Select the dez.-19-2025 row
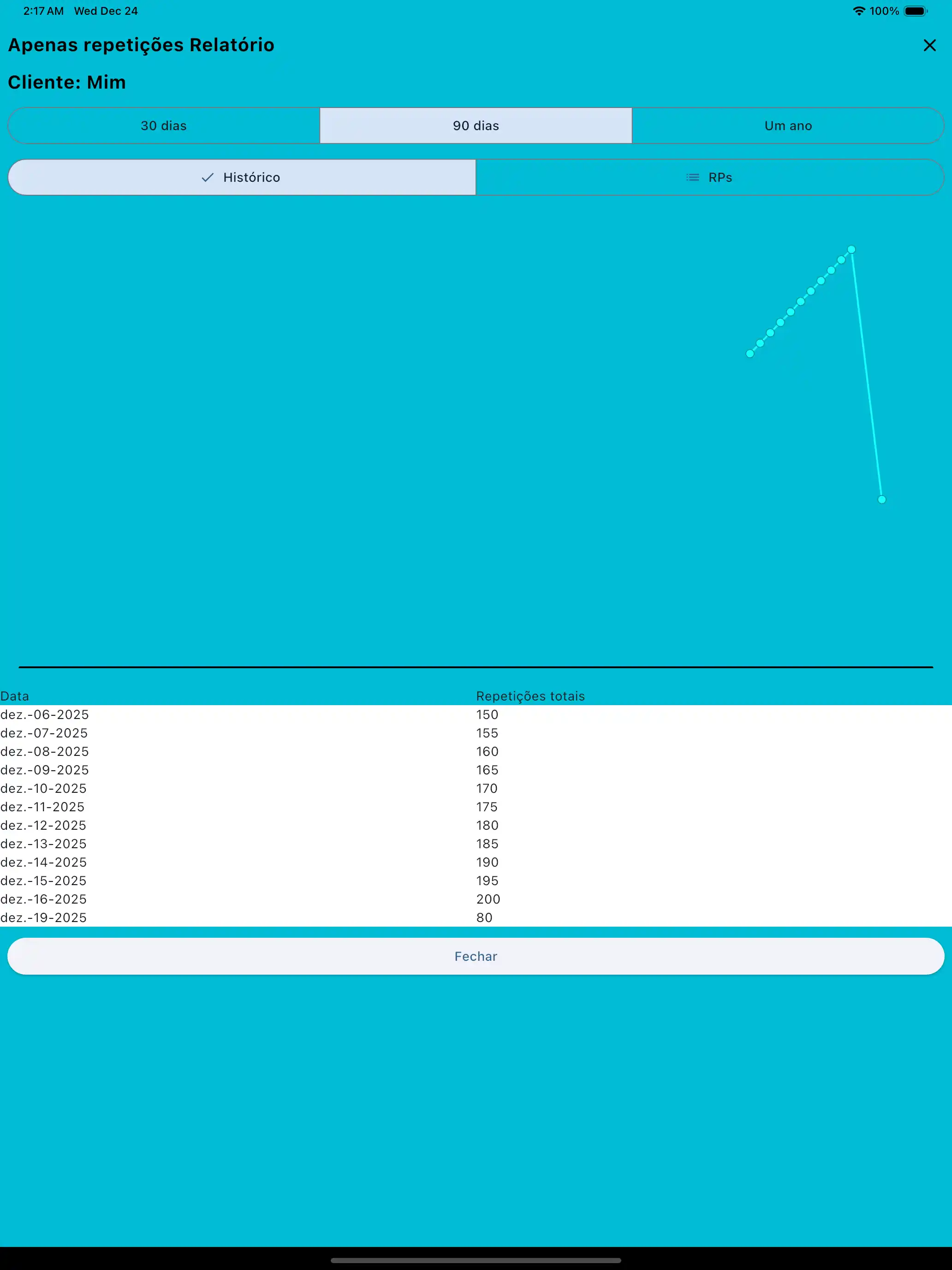 pyautogui.click(x=44, y=917)
